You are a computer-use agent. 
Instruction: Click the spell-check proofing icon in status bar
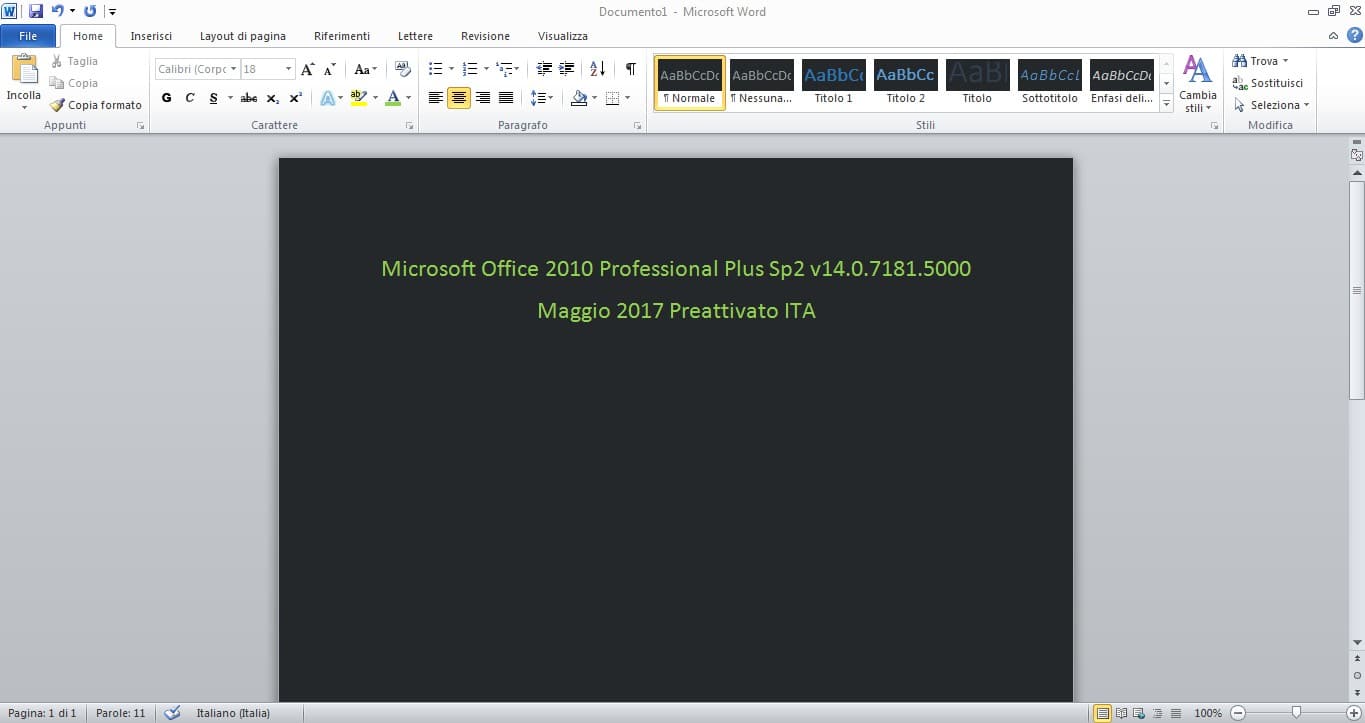(173, 713)
